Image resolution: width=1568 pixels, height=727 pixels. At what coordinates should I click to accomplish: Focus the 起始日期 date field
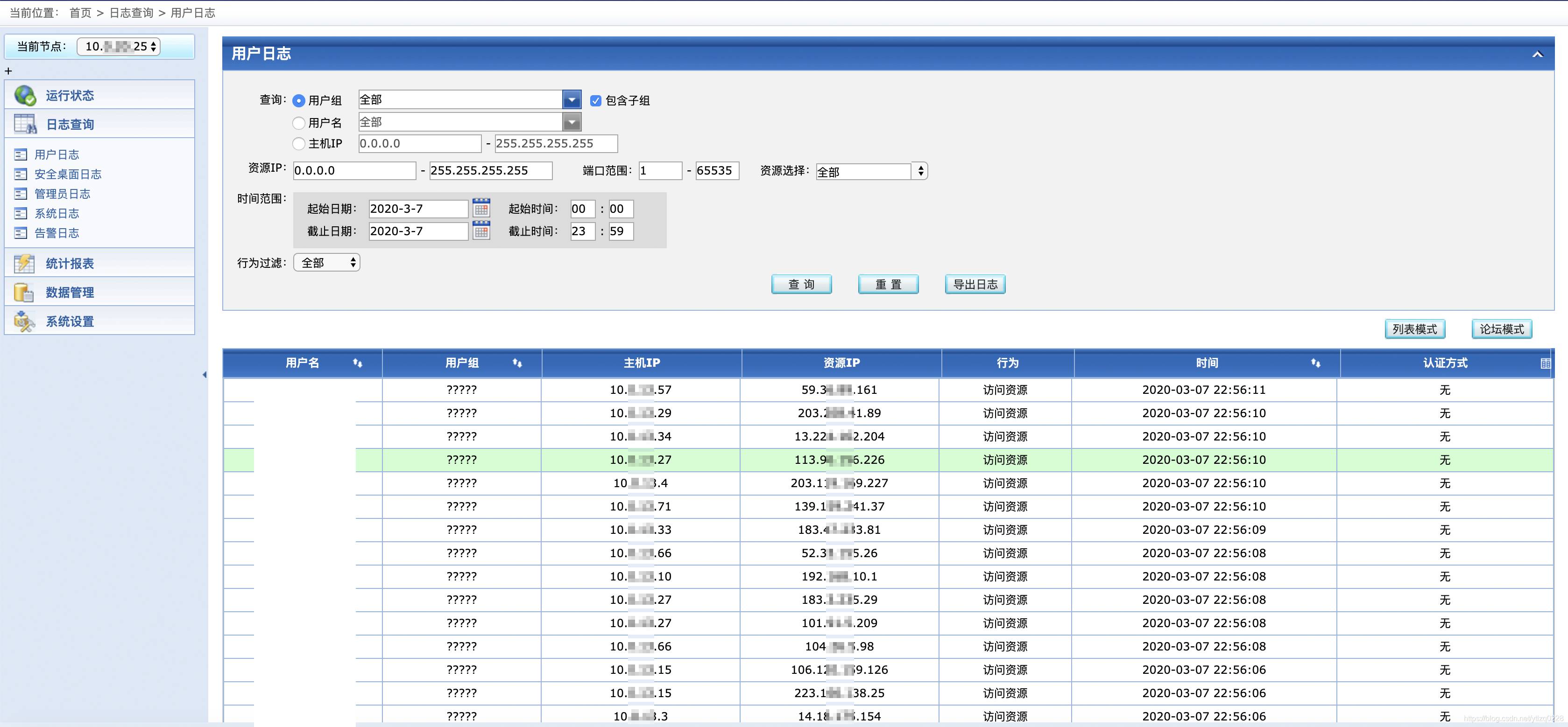[419, 209]
